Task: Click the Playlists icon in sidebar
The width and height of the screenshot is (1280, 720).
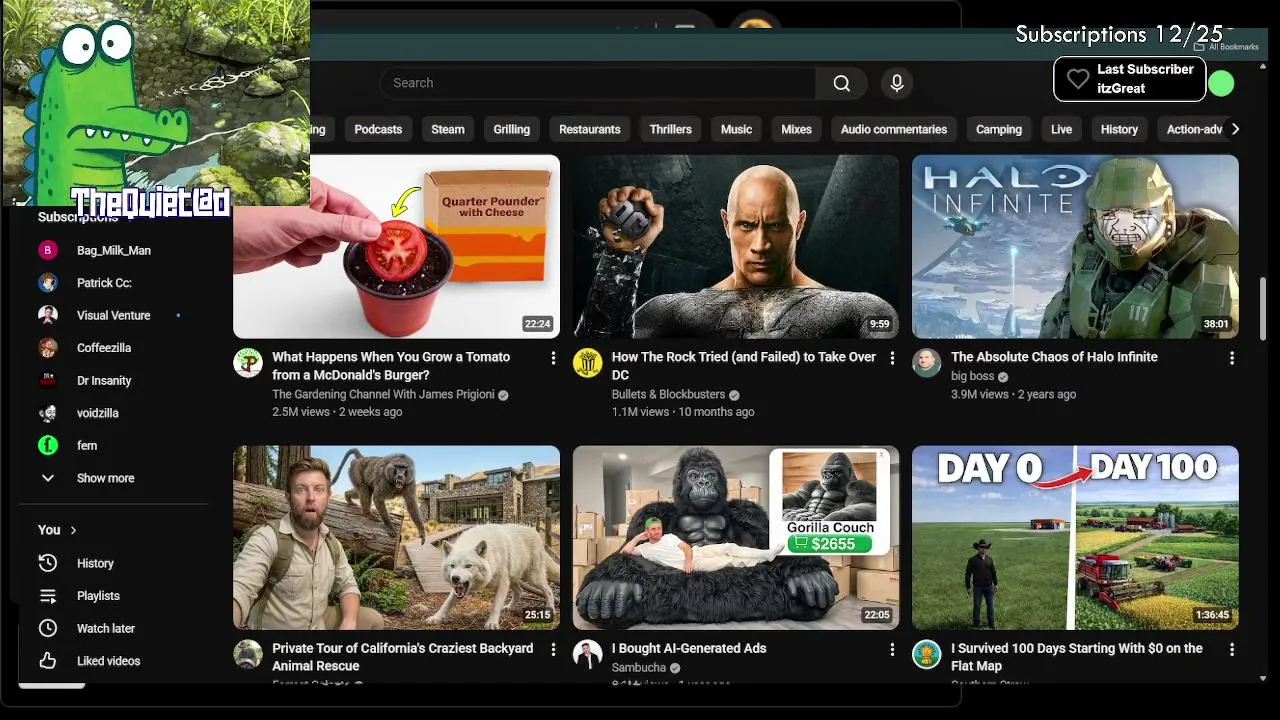Action: coord(48,596)
